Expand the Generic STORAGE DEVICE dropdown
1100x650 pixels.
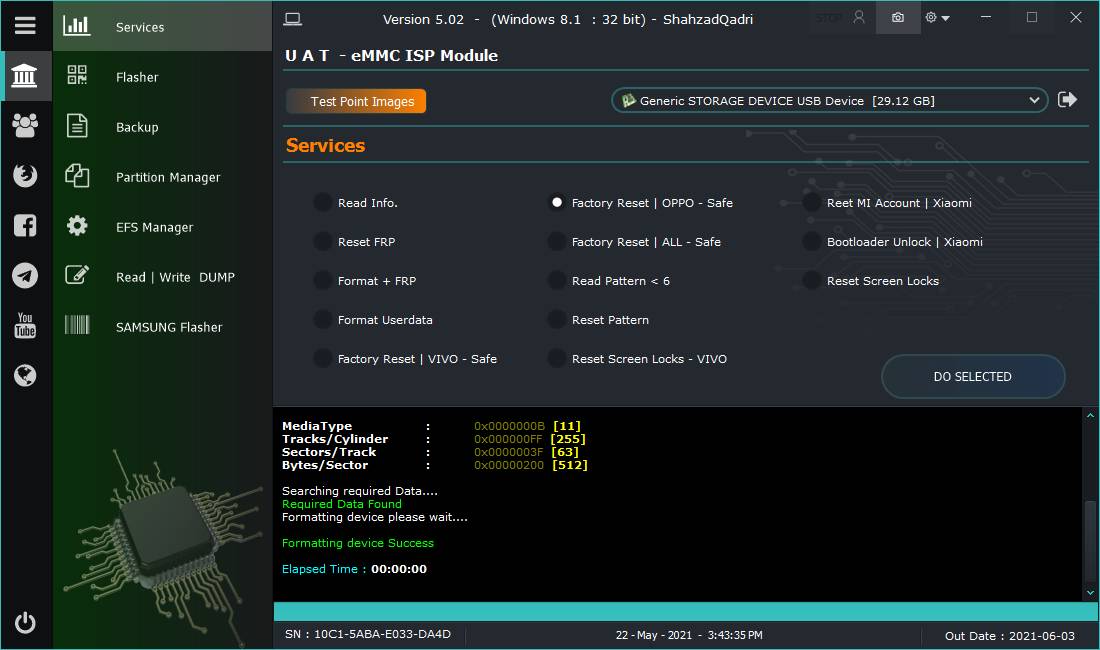pos(829,100)
